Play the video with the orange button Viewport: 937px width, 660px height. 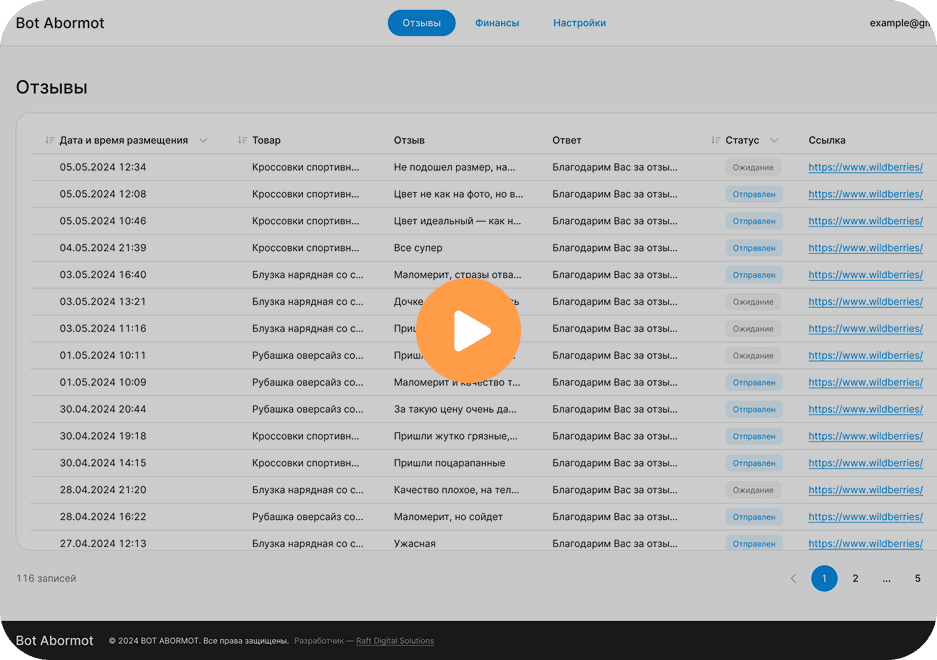tap(468, 330)
